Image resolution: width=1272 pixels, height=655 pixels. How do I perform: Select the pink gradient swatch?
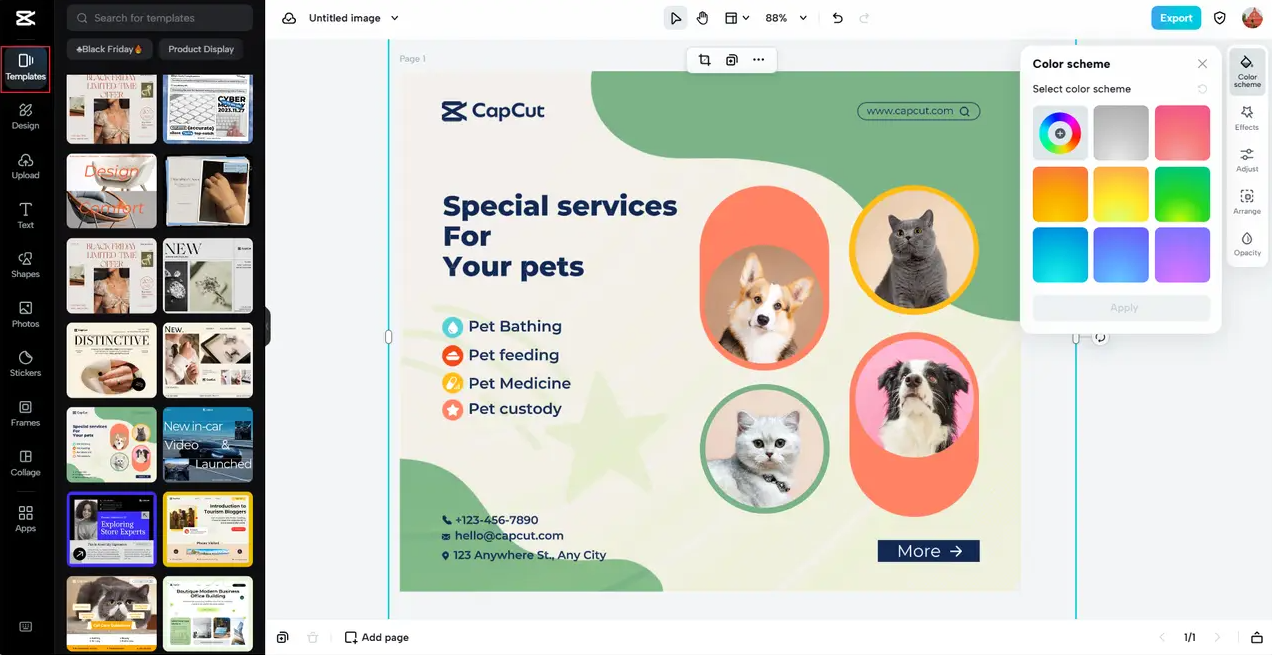click(1182, 133)
